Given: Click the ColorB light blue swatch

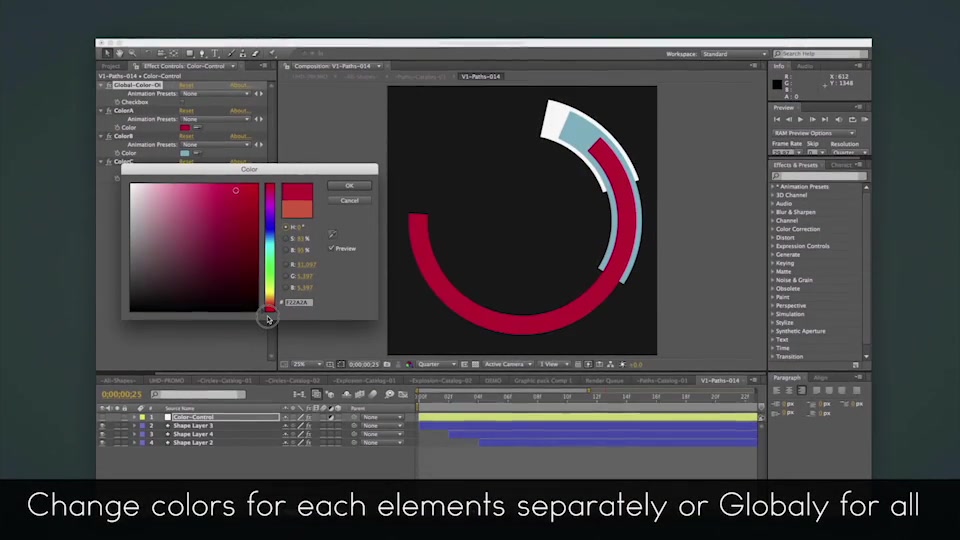Looking at the screenshot, I should (x=185, y=153).
